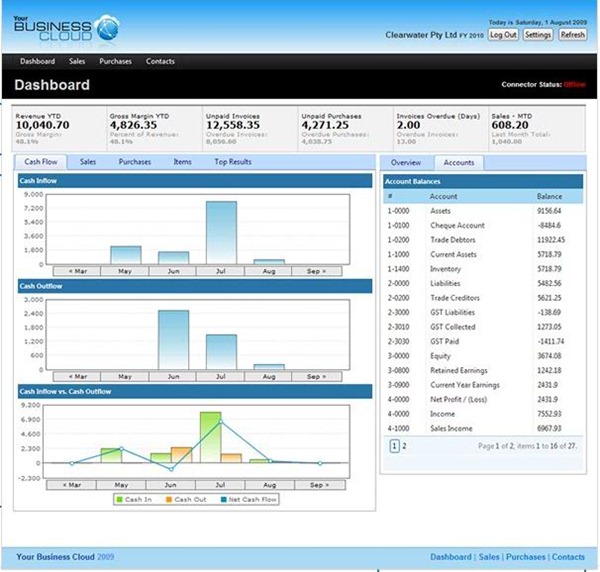Click '< Mar' under the Inflow vs. Outflow chart
The image size is (600, 572).
[71, 485]
